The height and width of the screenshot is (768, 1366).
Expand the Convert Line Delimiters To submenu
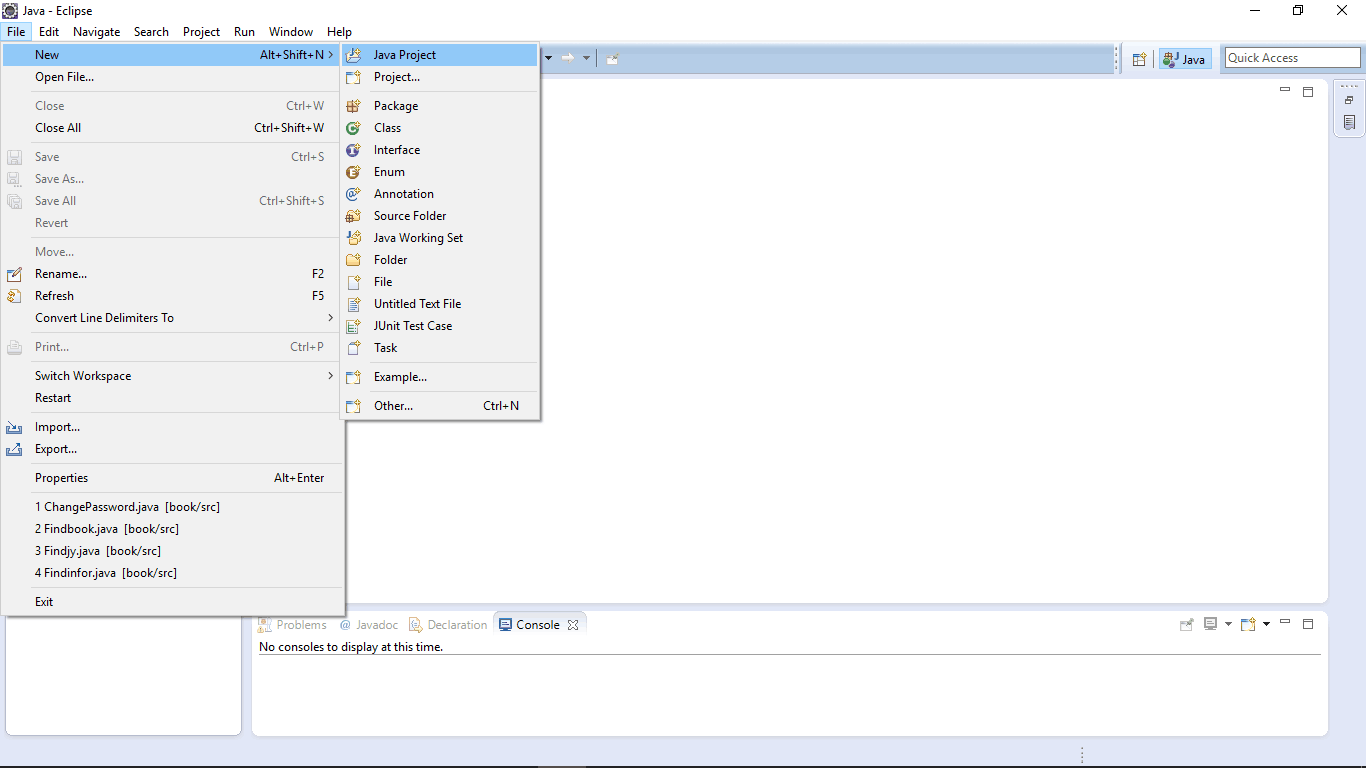pos(173,318)
